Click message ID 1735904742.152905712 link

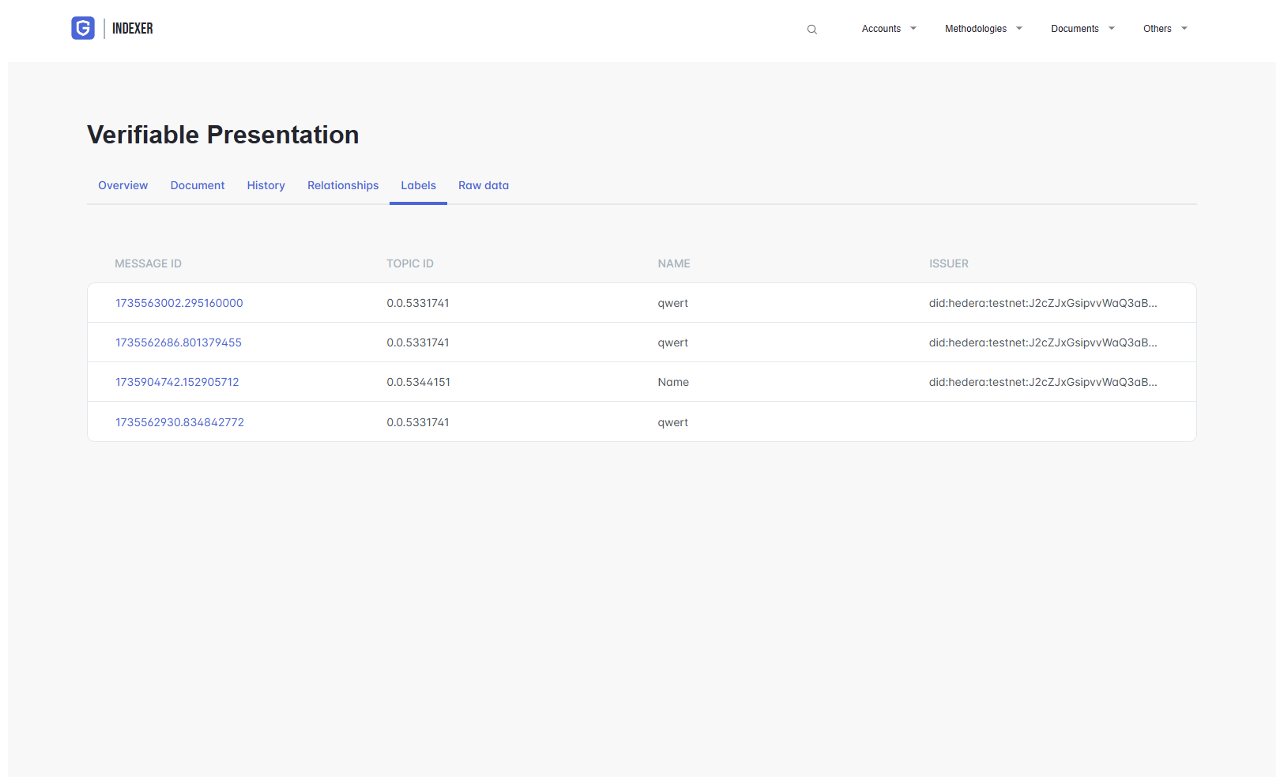177,382
